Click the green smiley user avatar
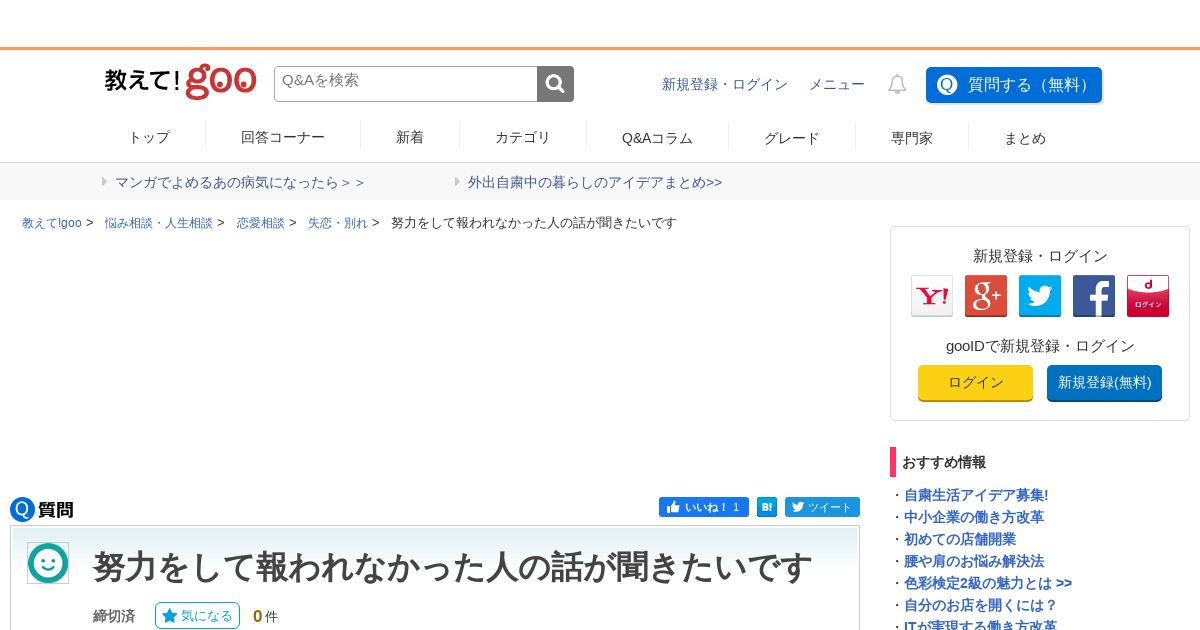This screenshot has width=1200, height=630. click(48, 563)
